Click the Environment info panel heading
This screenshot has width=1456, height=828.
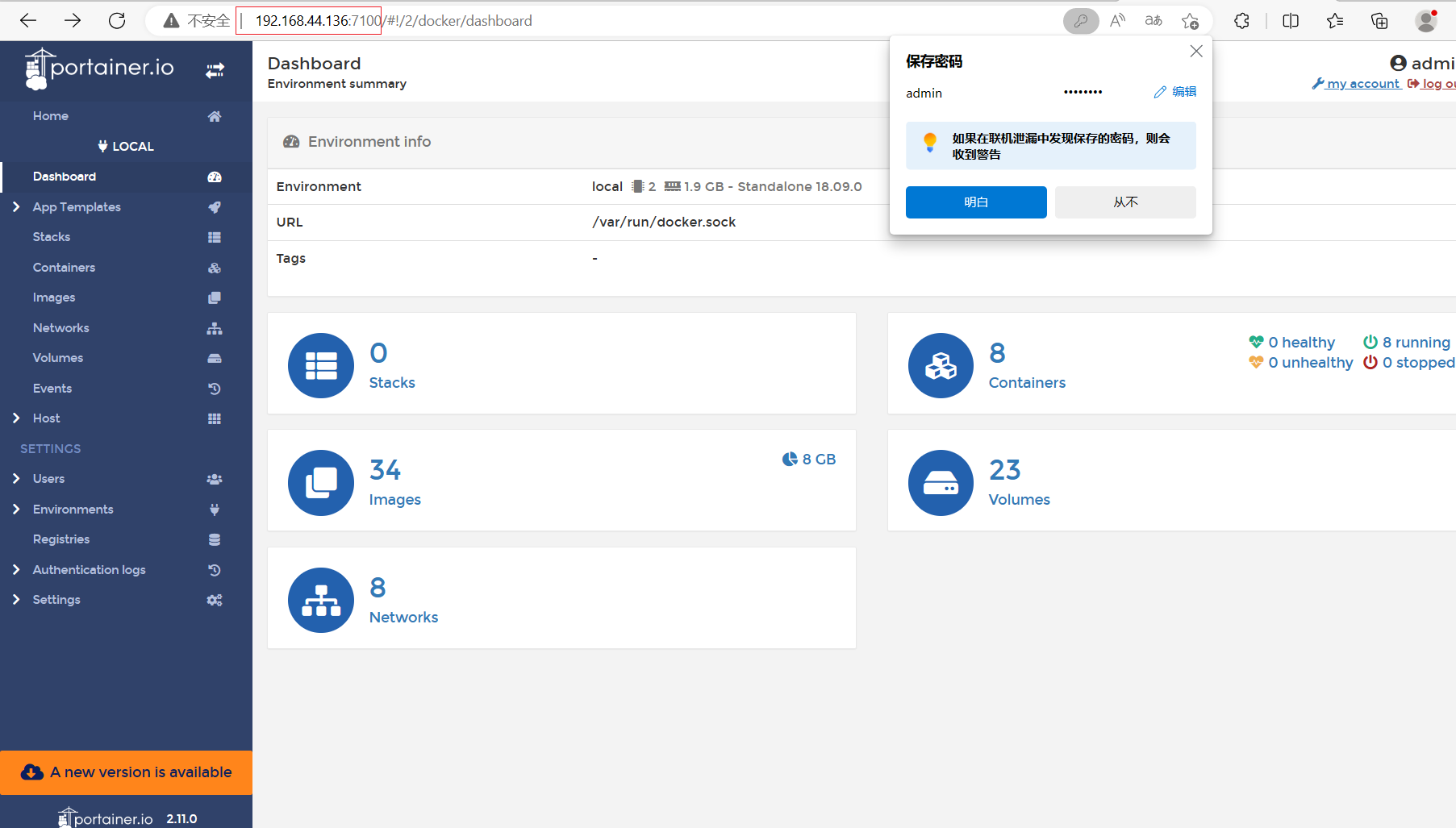(369, 142)
